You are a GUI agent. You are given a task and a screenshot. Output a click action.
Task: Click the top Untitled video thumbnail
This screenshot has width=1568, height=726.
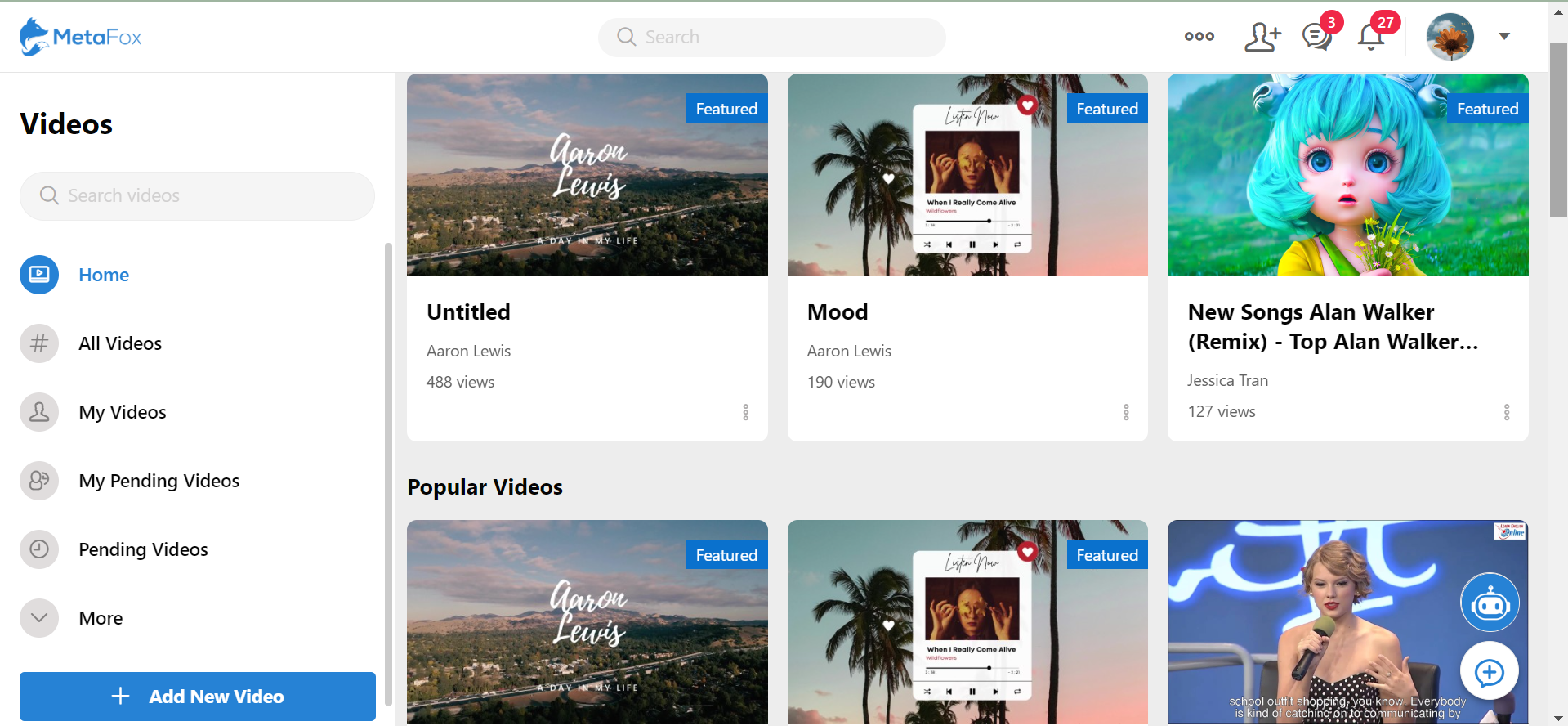pos(587,175)
